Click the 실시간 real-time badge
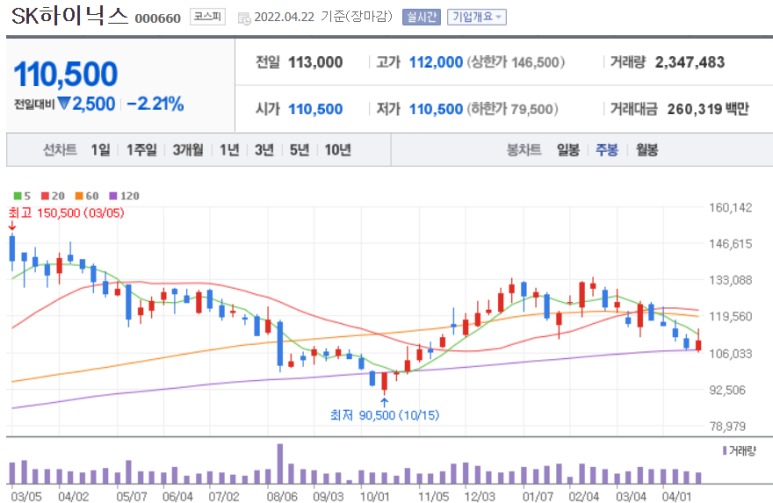 pos(421,17)
